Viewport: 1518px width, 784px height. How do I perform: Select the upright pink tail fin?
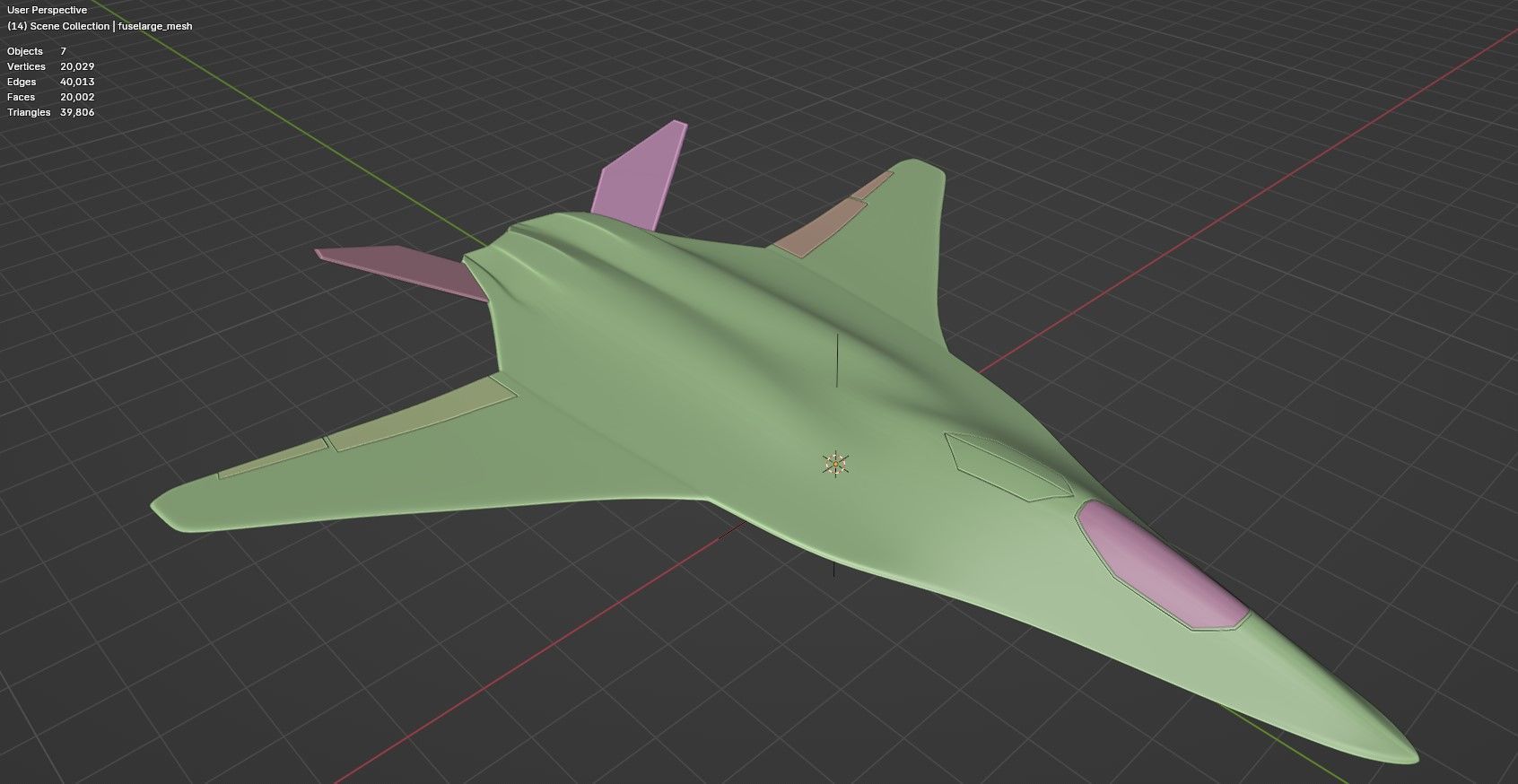641,175
